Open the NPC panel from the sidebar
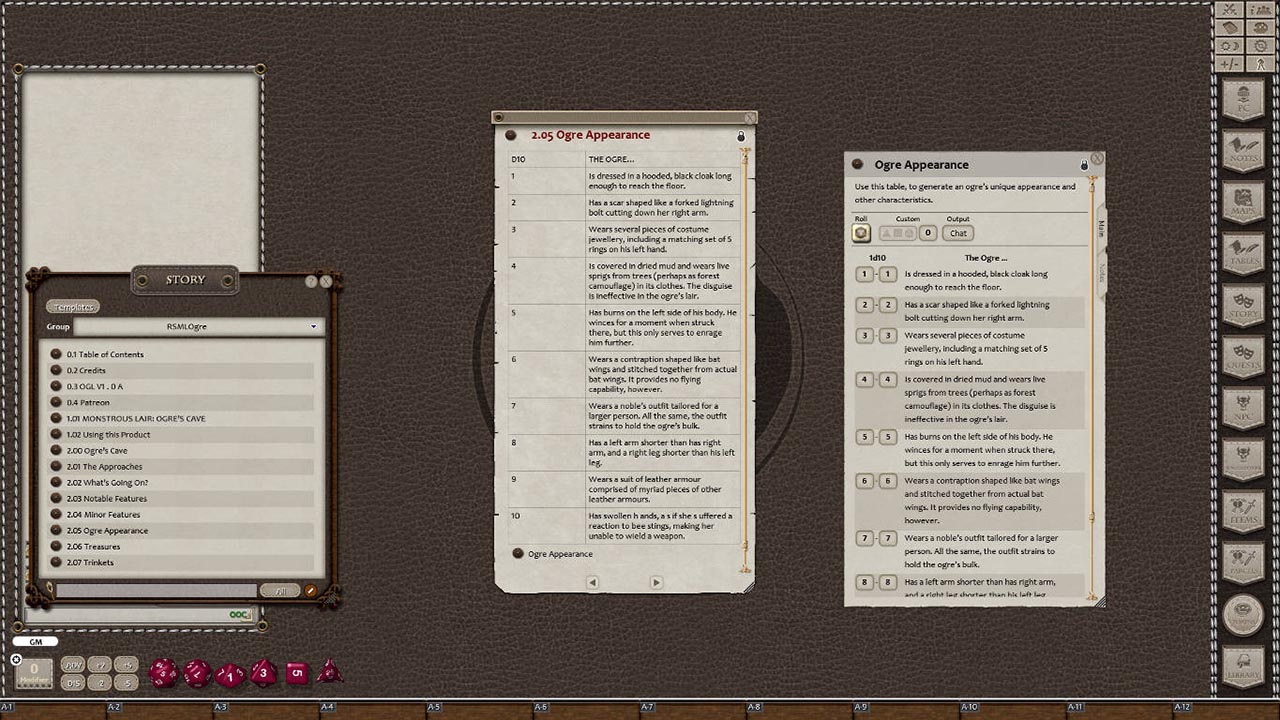Viewport: 1280px width, 720px height. (1243, 405)
